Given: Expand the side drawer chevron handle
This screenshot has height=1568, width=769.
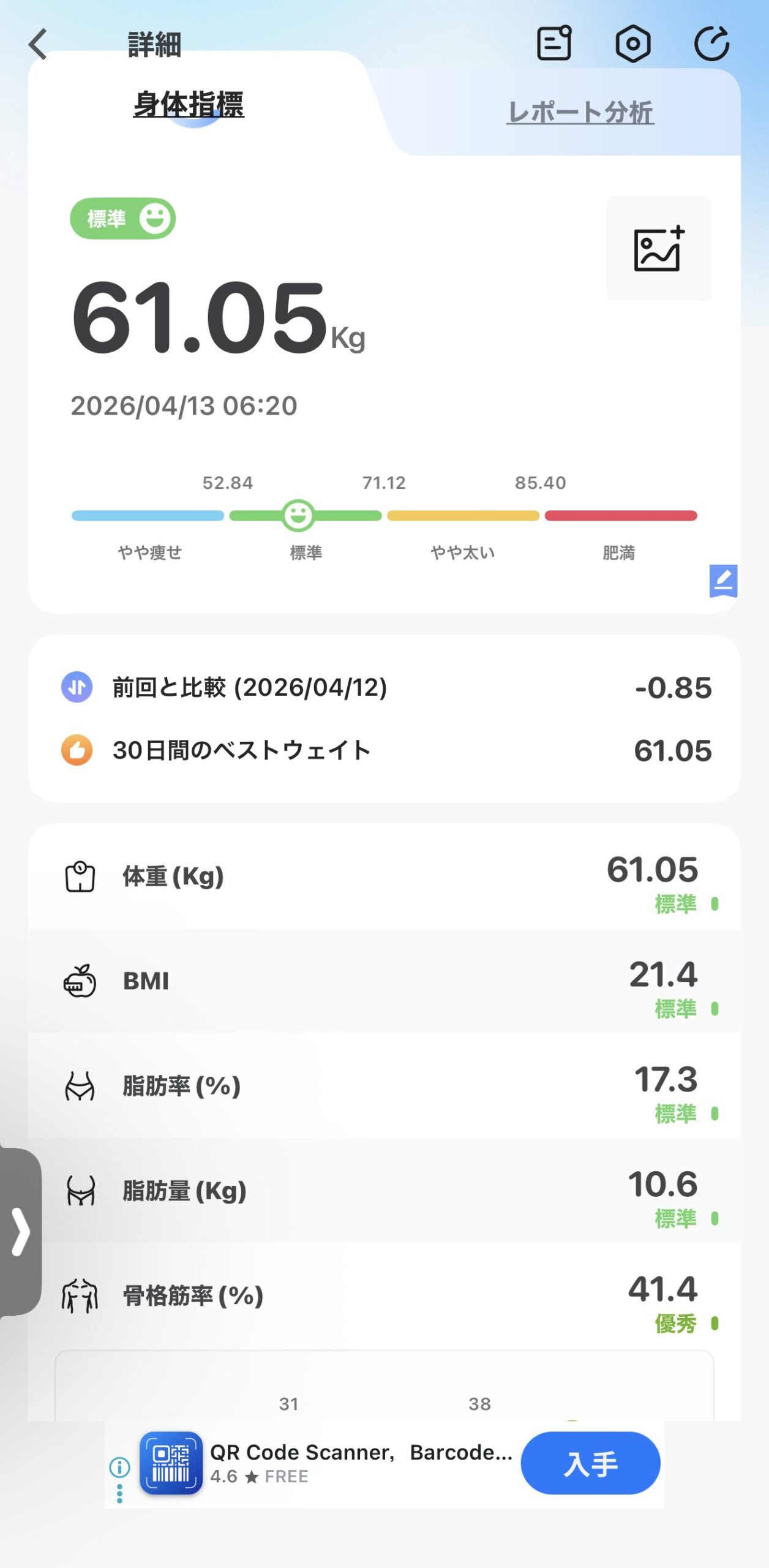Looking at the screenshot, I should (21, 1232).
